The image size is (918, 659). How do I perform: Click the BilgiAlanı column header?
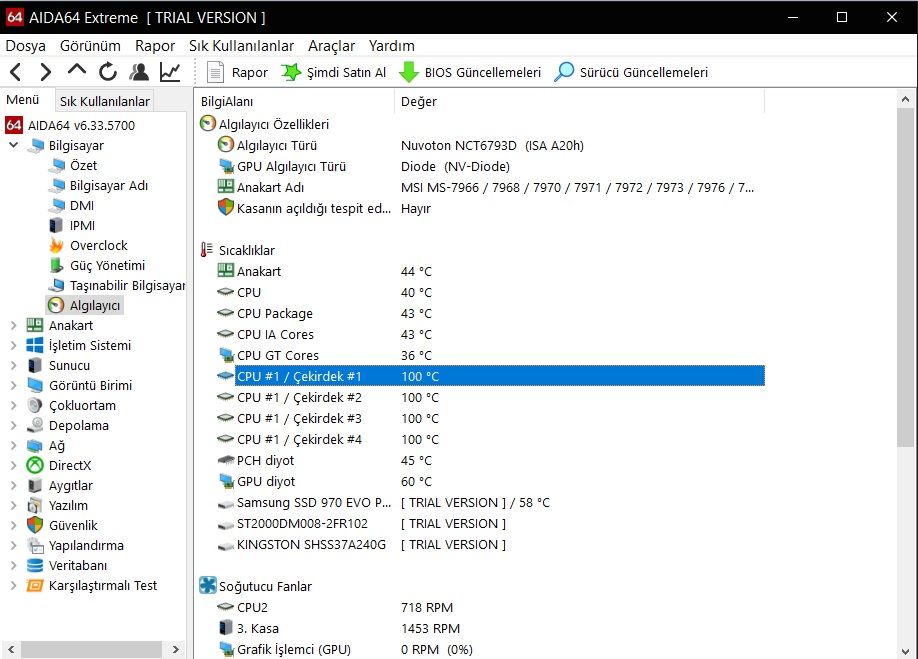pos(295,101)
